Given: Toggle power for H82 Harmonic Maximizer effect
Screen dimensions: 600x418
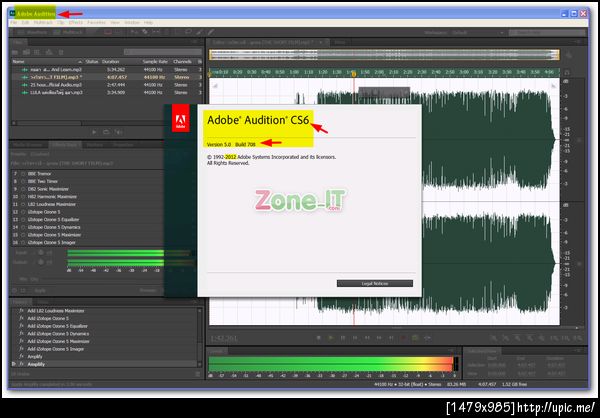Looking at the screenshot, I should (x=23, y=197).
